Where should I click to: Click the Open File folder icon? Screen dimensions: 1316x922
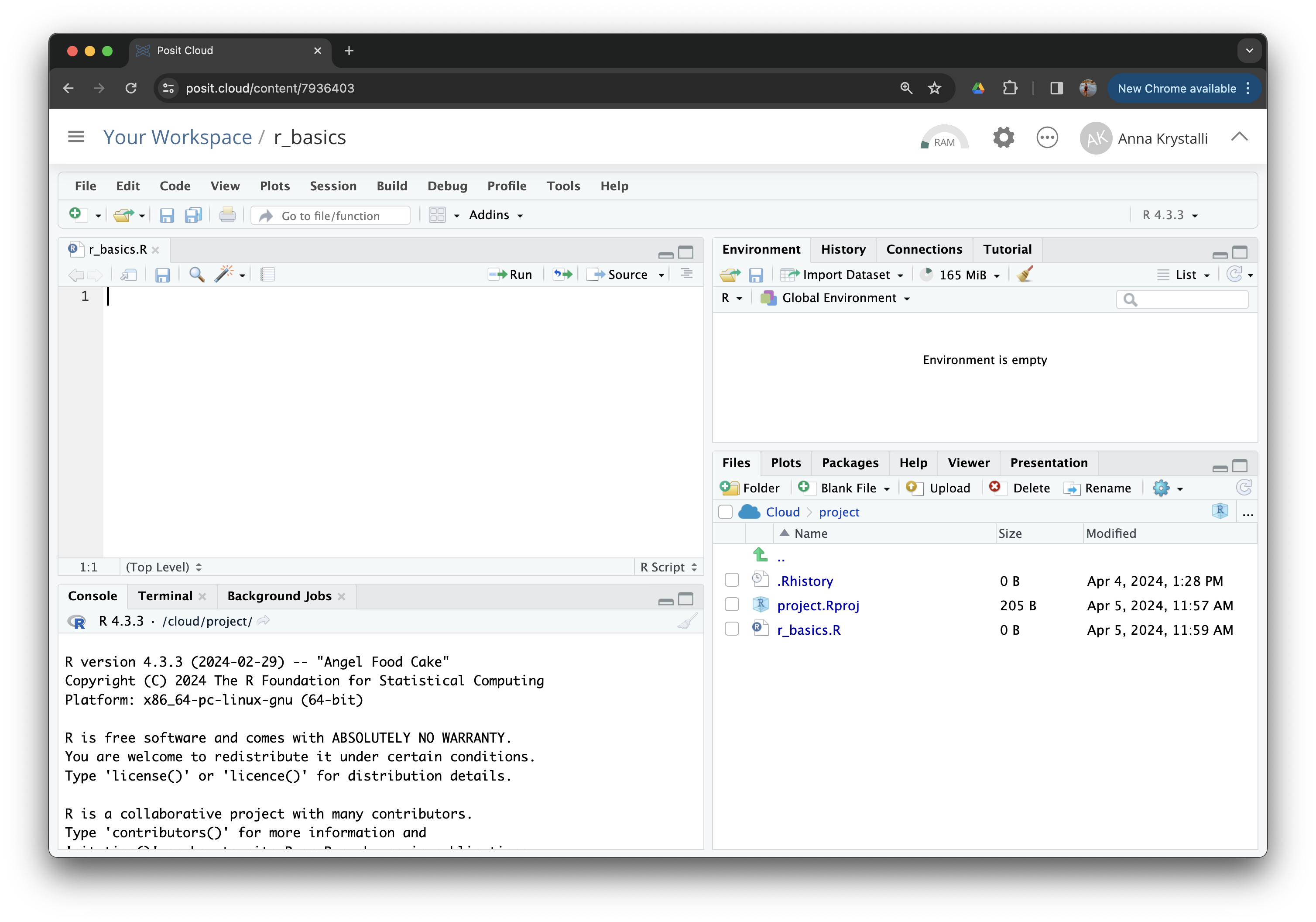[x=123, y=215]
